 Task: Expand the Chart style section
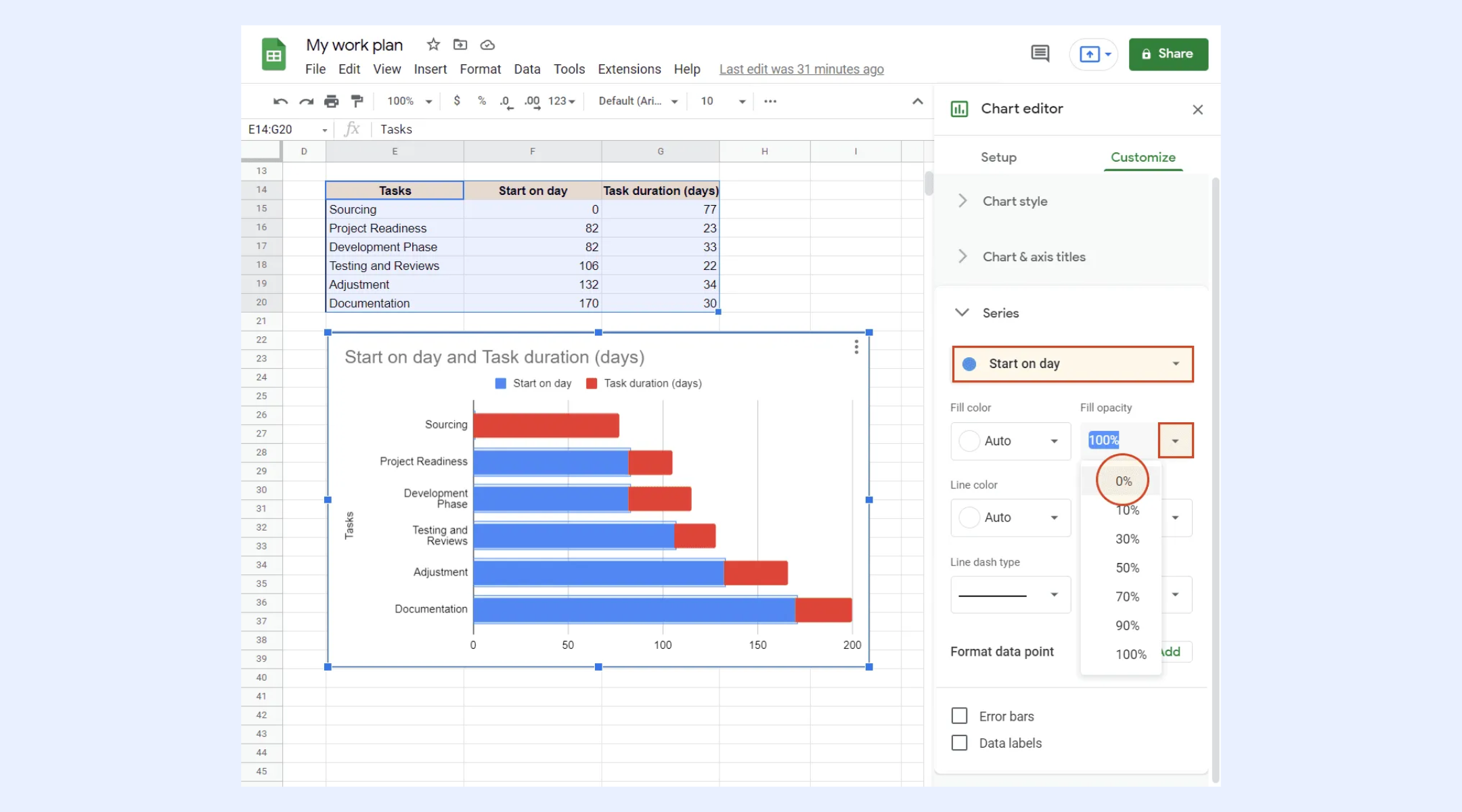1072,201
